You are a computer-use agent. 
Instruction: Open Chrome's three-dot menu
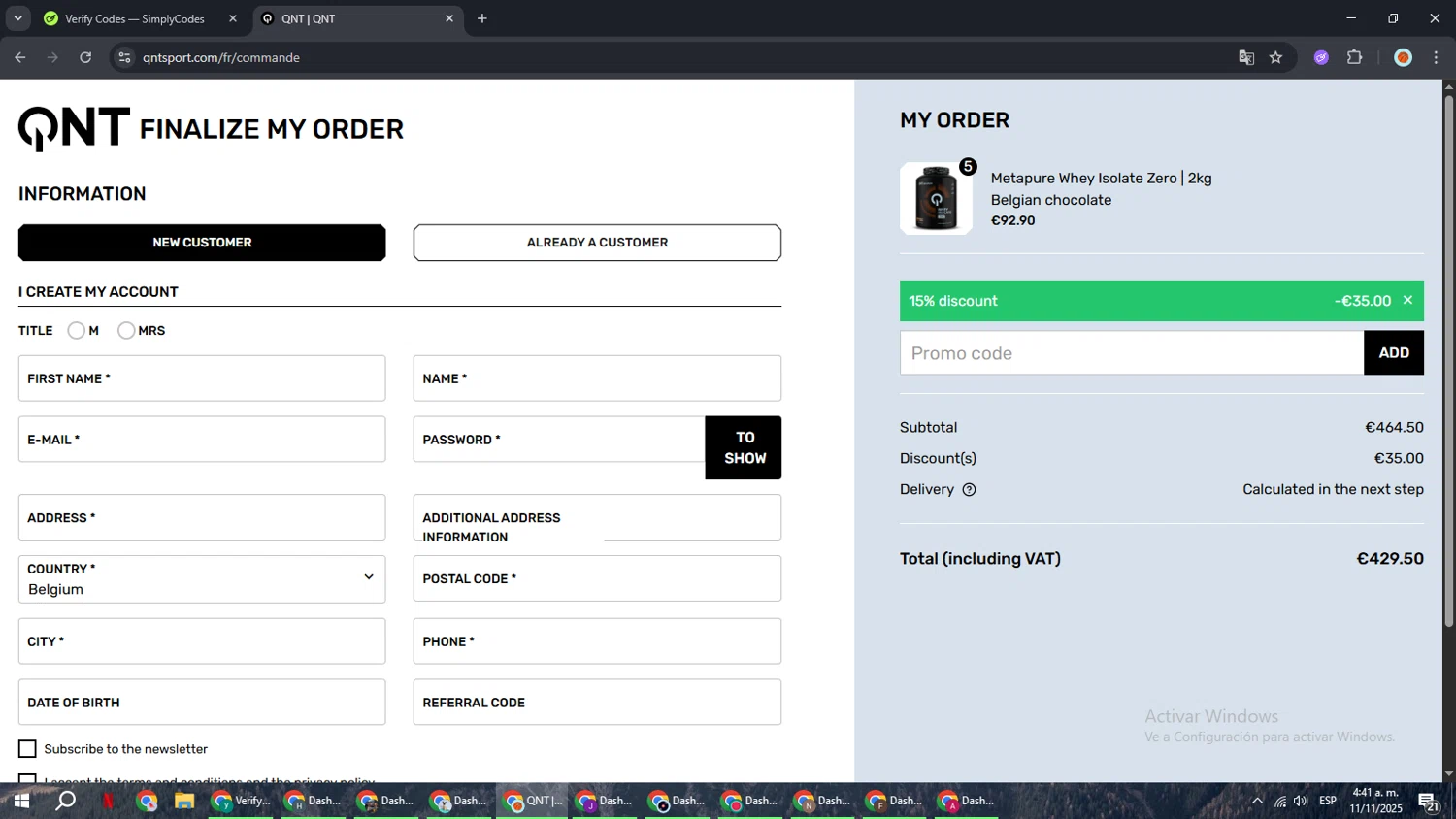pos(1436,57)
